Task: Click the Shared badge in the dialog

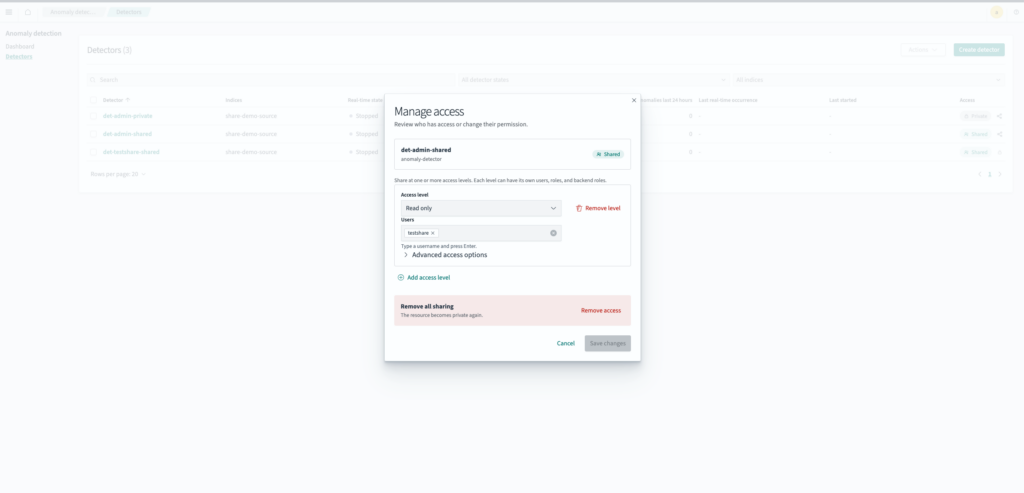Action: click(x=608, y=155)
